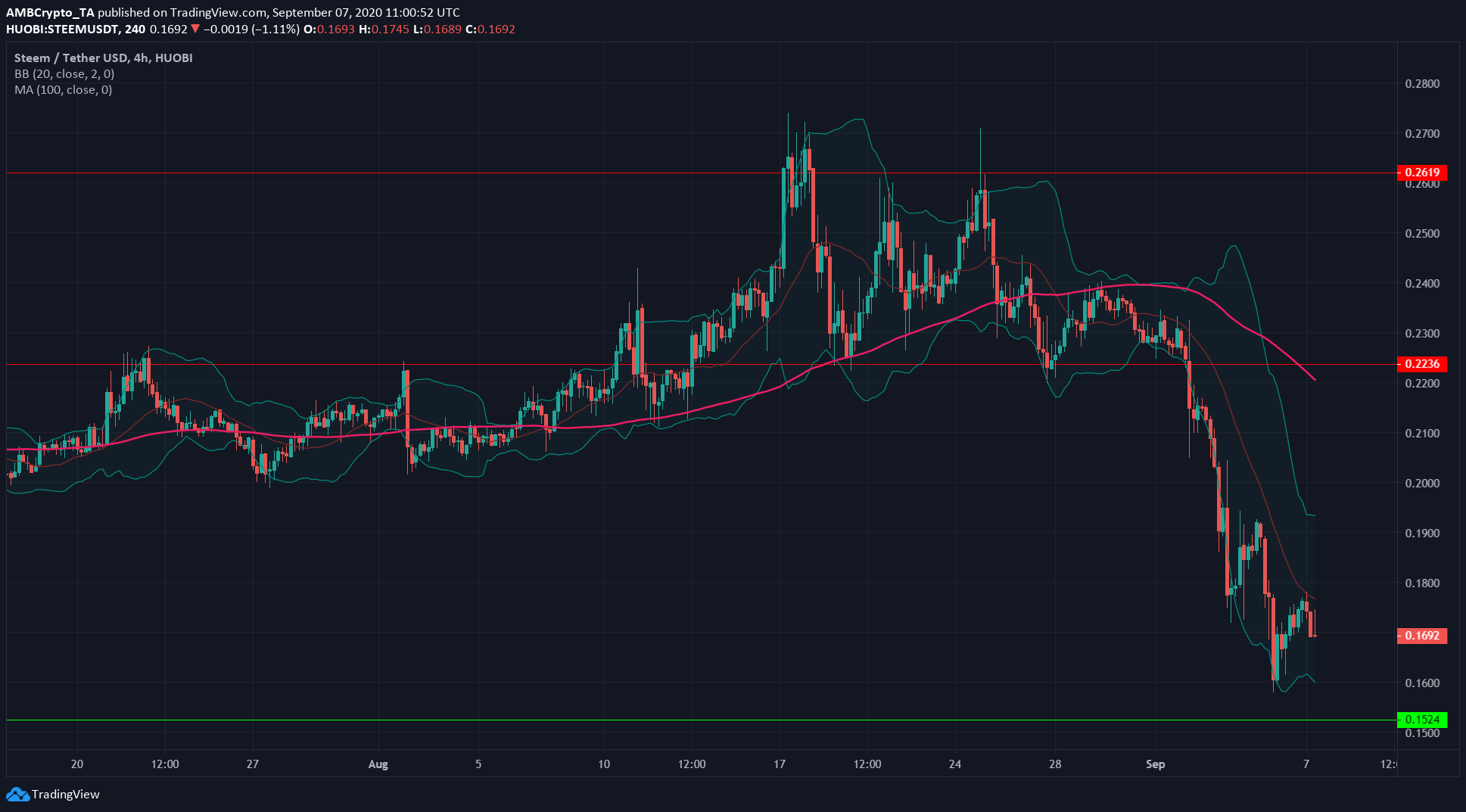Viewport: 1466px width, 812px height.
Task: Click the Sep label on time axis
Action: pos(1155,764)
